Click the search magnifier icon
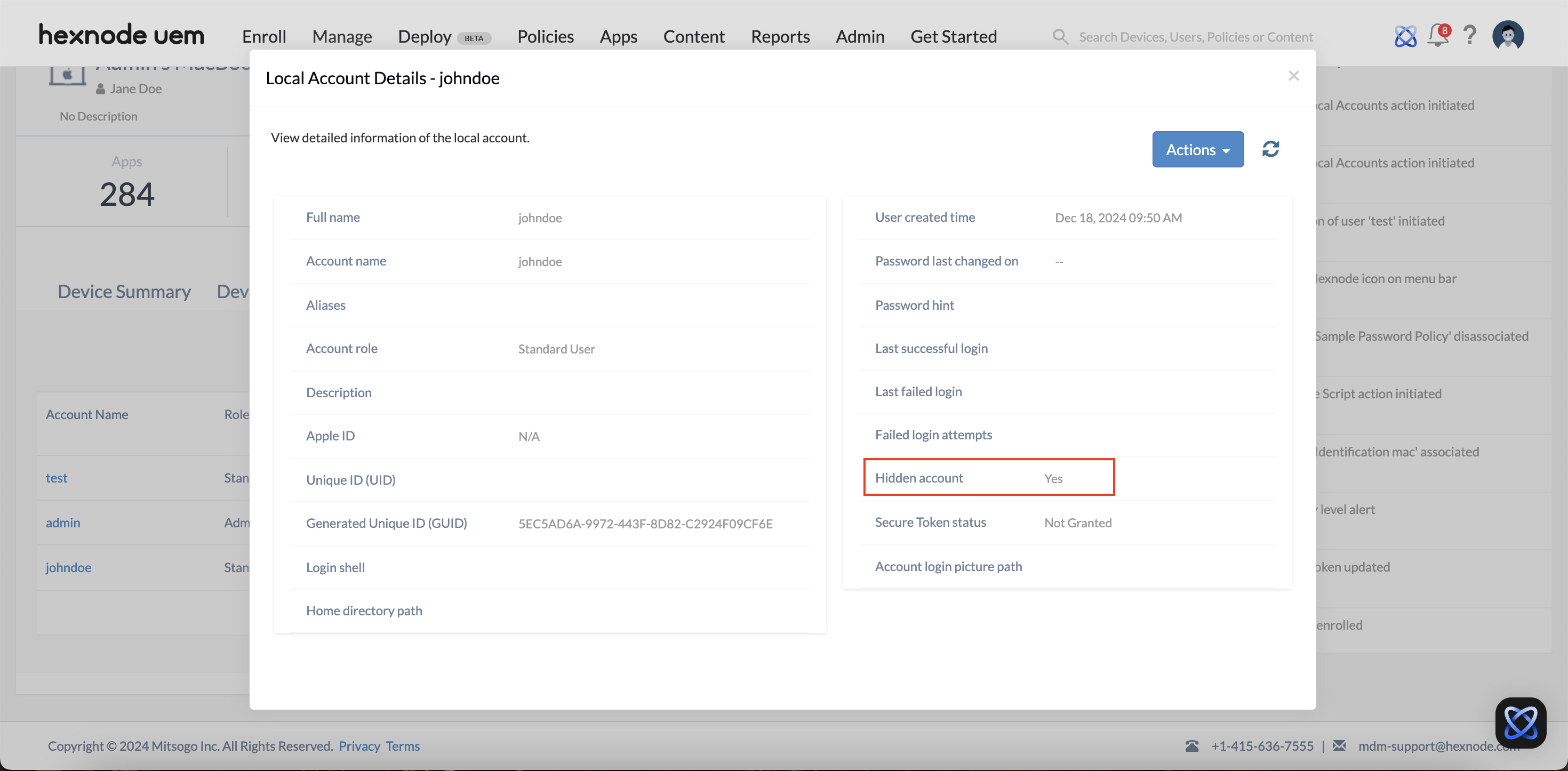Screen dimensions: 1568x771 point(1060,37)
